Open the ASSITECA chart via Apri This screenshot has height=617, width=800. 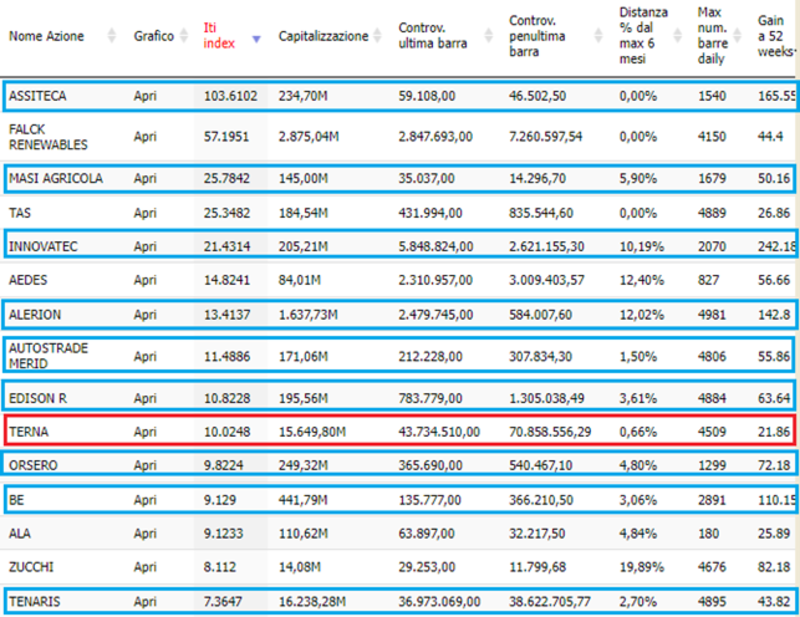tap(145, 96)
